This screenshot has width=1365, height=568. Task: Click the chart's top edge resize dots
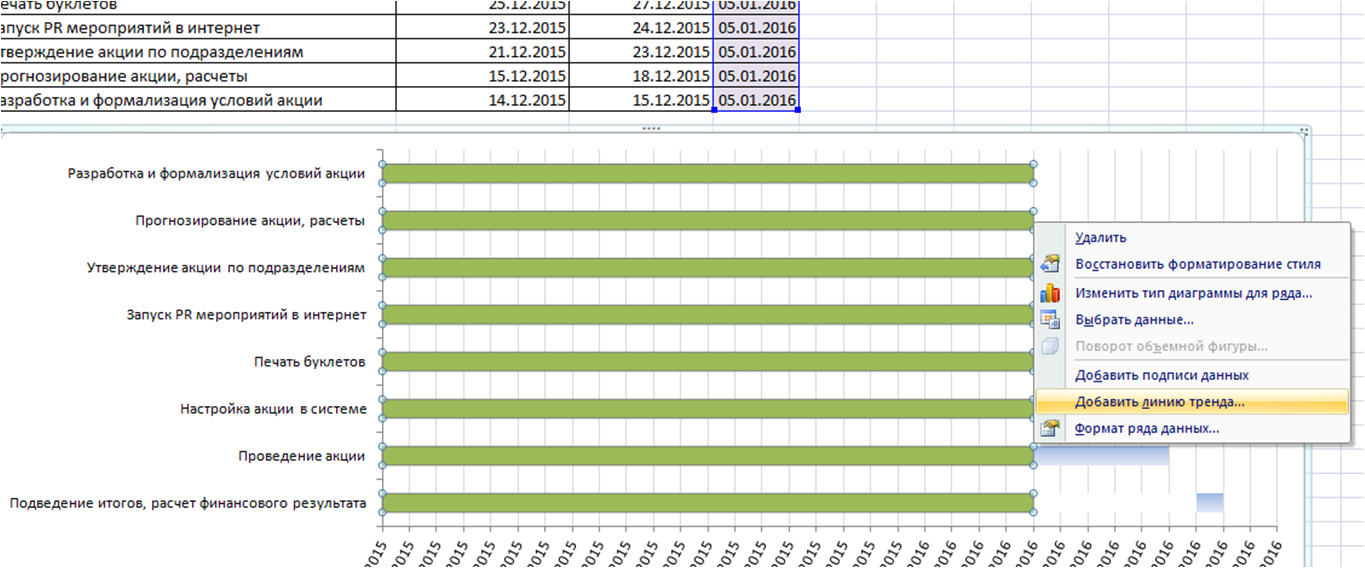652,129
